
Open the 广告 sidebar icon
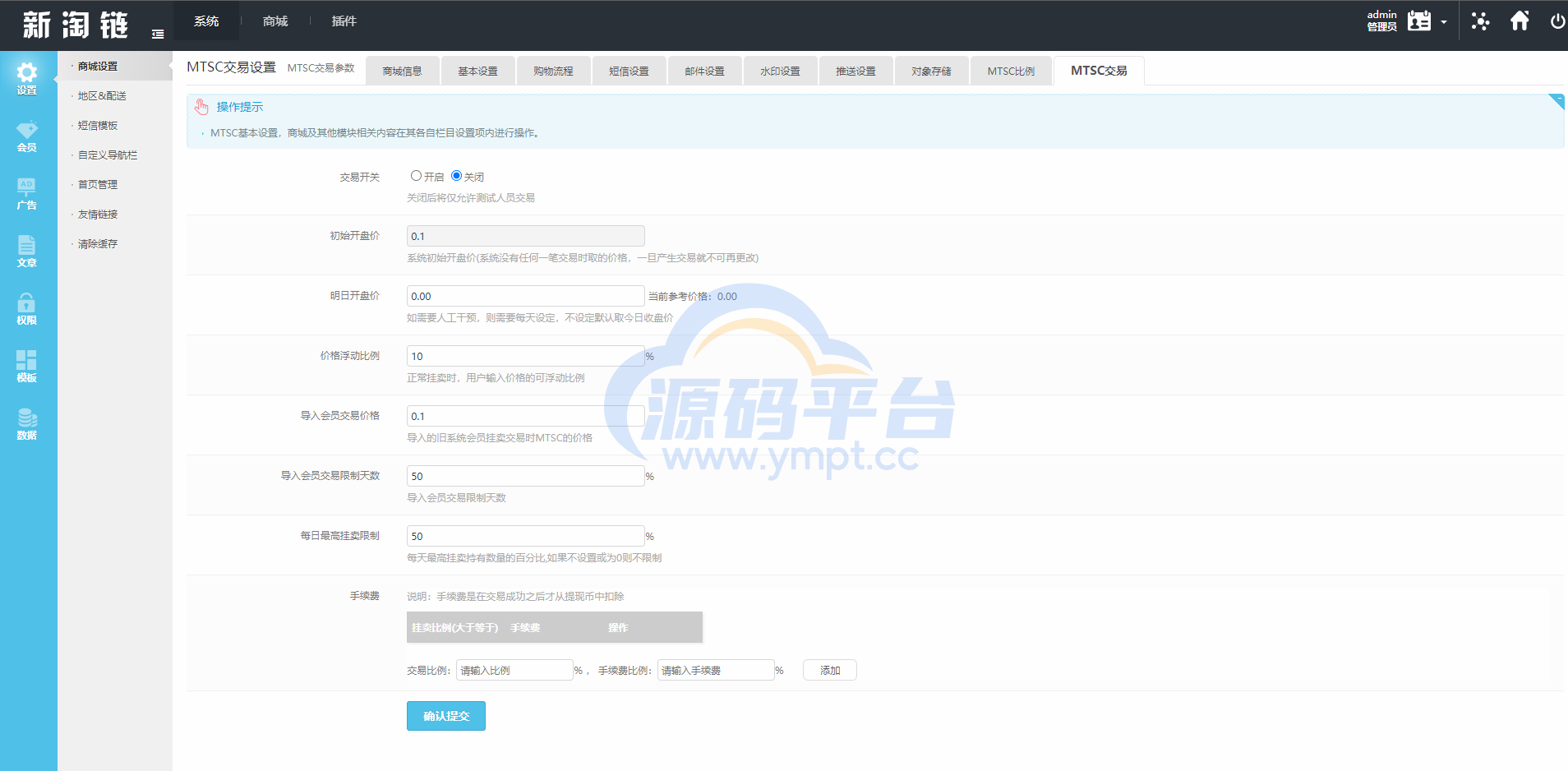(27, 194)
